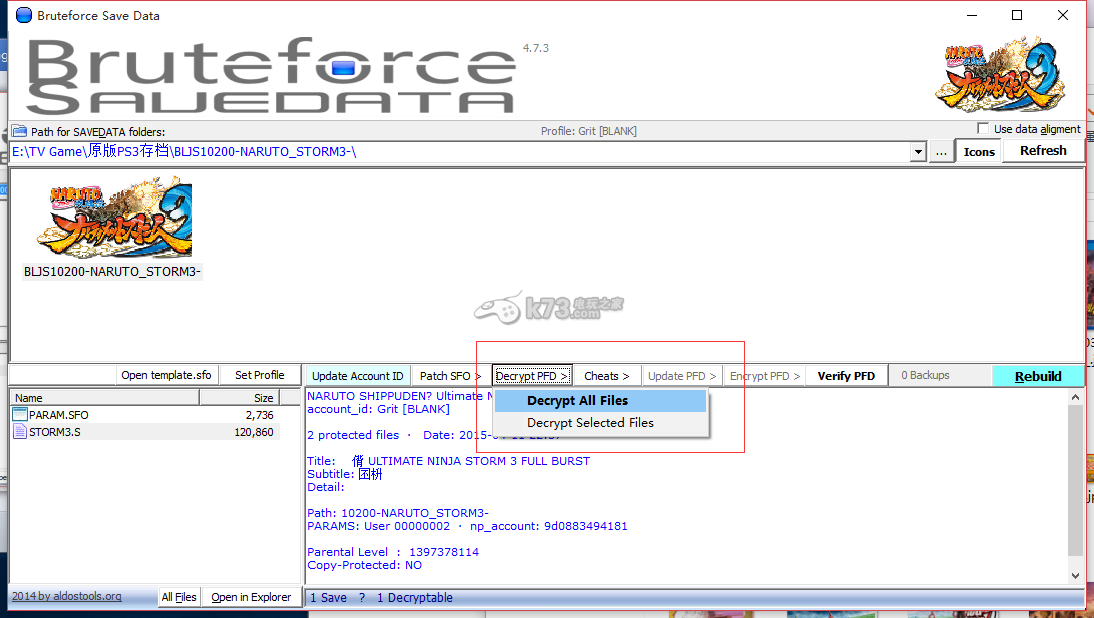The image size is (1094, 618).
Task: Toggle the All Files filter button
Action: coord(179,597)
